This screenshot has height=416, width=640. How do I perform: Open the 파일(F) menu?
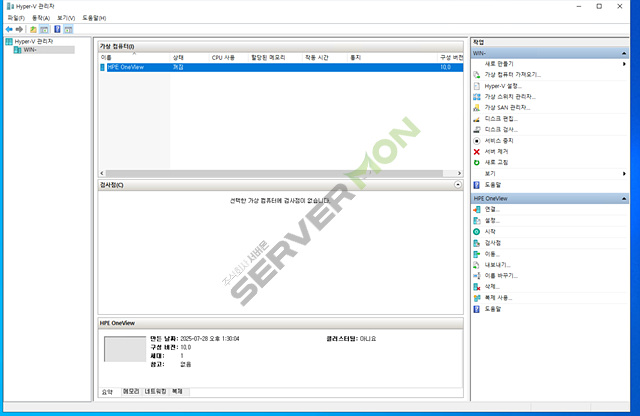coord(16,18)
